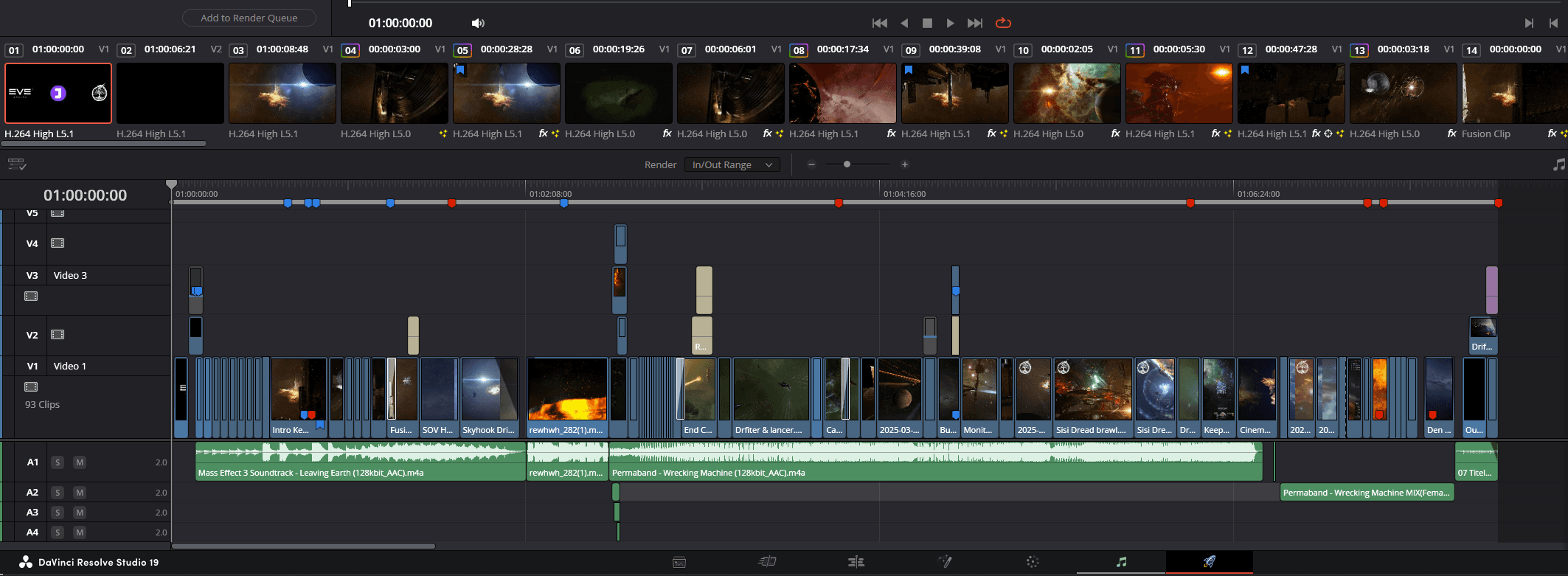Viewport: 1568px width, 576px height.
Task: Open the Color page icon
Action: point(1033,562)
